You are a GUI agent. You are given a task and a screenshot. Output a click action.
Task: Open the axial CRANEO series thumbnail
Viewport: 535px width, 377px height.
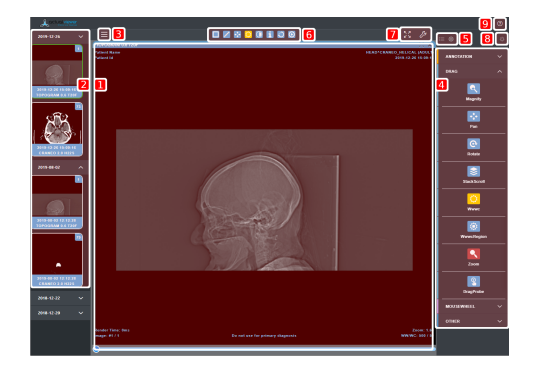click(57, 129)
